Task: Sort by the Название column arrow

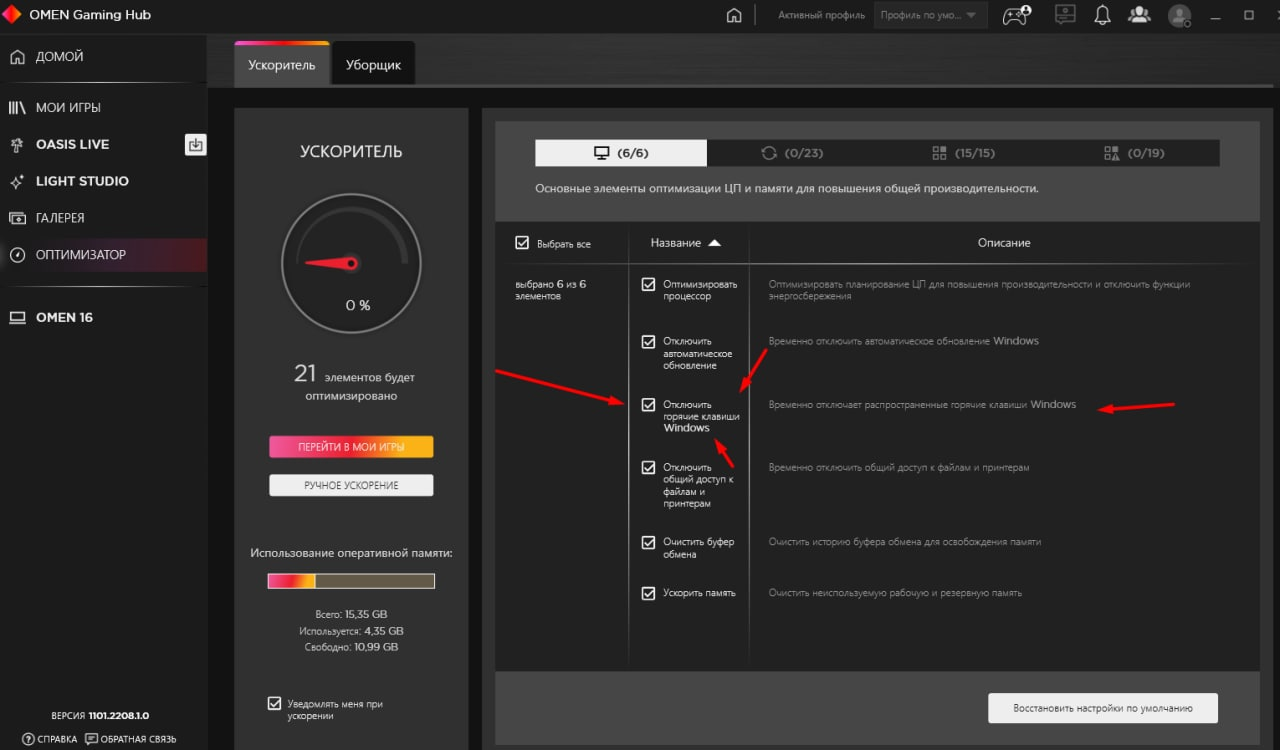Action: pos(714,243)
